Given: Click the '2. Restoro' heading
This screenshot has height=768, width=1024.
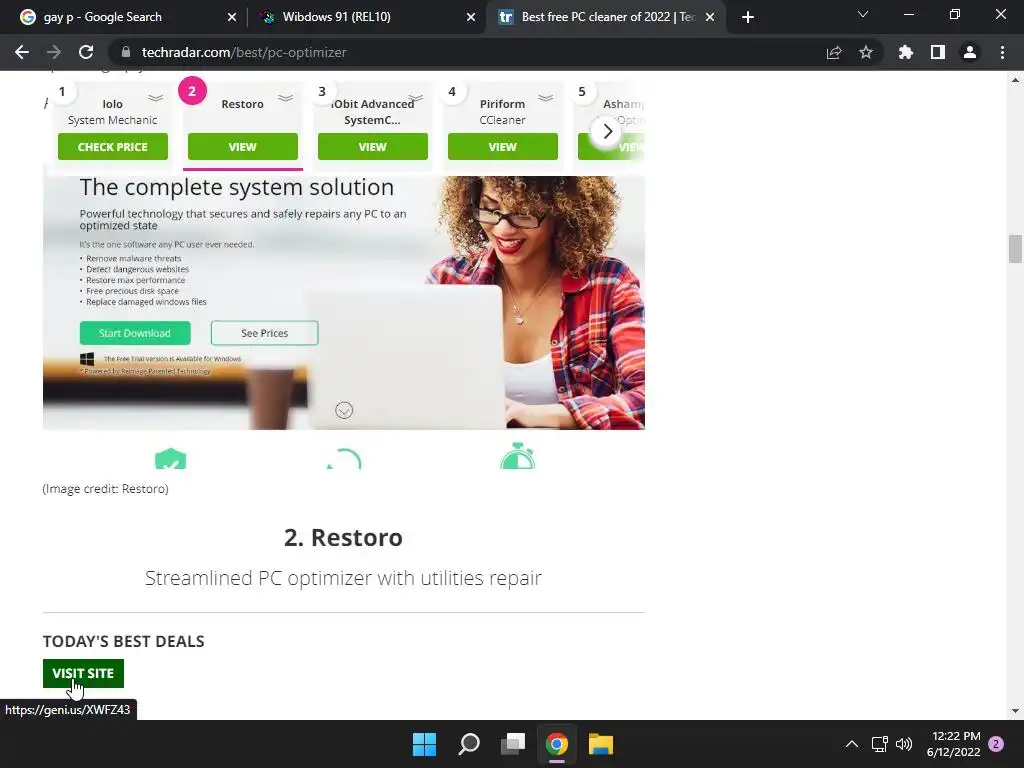Looking at the screenshot, I should click(x=344, y=537).
